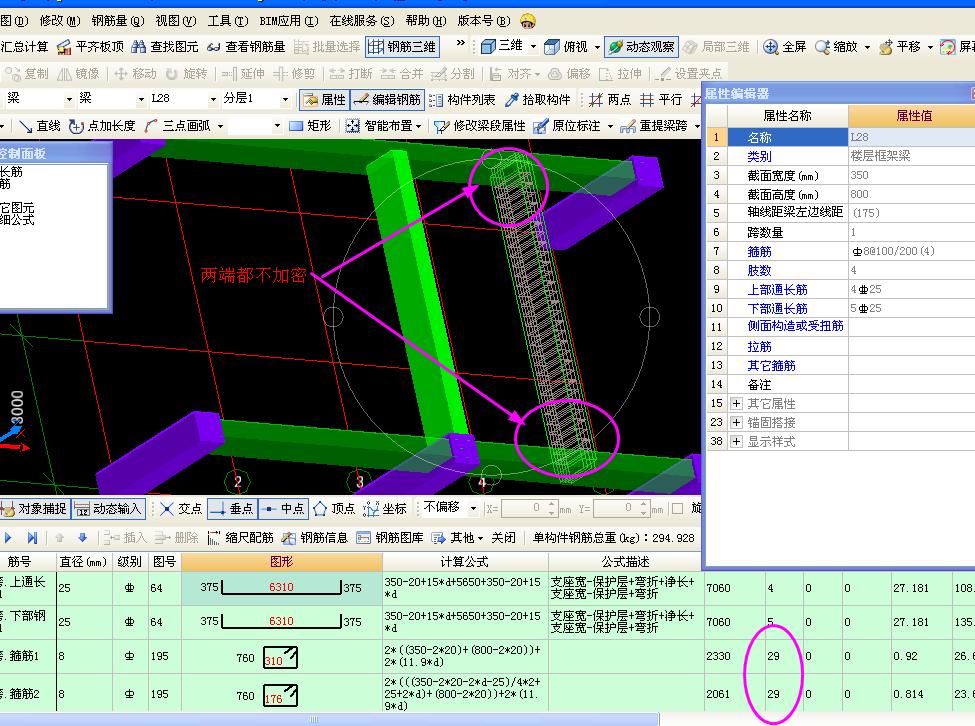
Task: Click 两点 axis tool
Action: (x=610, y=99)
